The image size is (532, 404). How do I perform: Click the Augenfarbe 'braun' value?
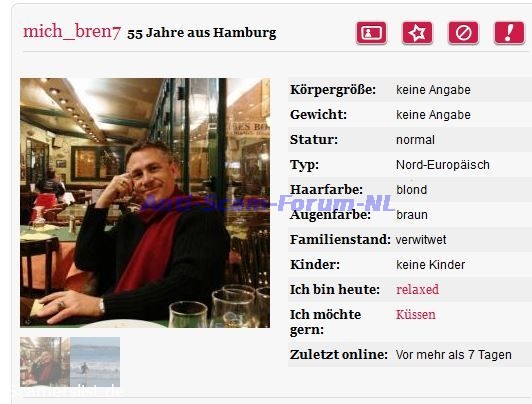(412, 215)
